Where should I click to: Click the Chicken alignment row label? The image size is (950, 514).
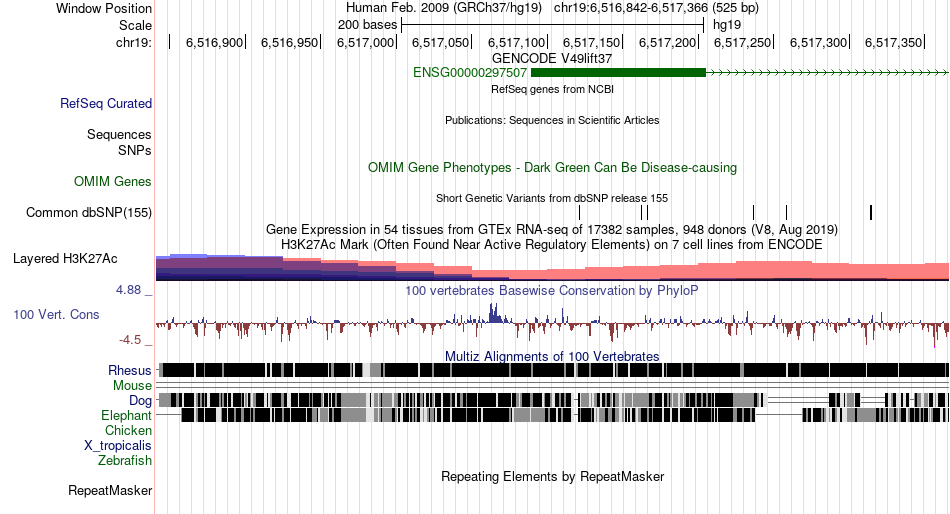point(128,430)
